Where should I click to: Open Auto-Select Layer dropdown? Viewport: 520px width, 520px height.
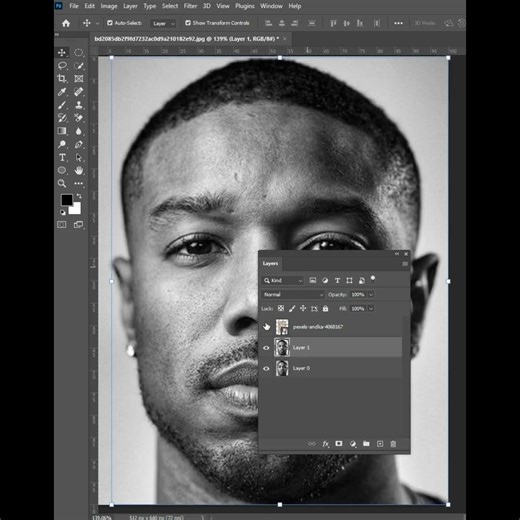[163, 23]
